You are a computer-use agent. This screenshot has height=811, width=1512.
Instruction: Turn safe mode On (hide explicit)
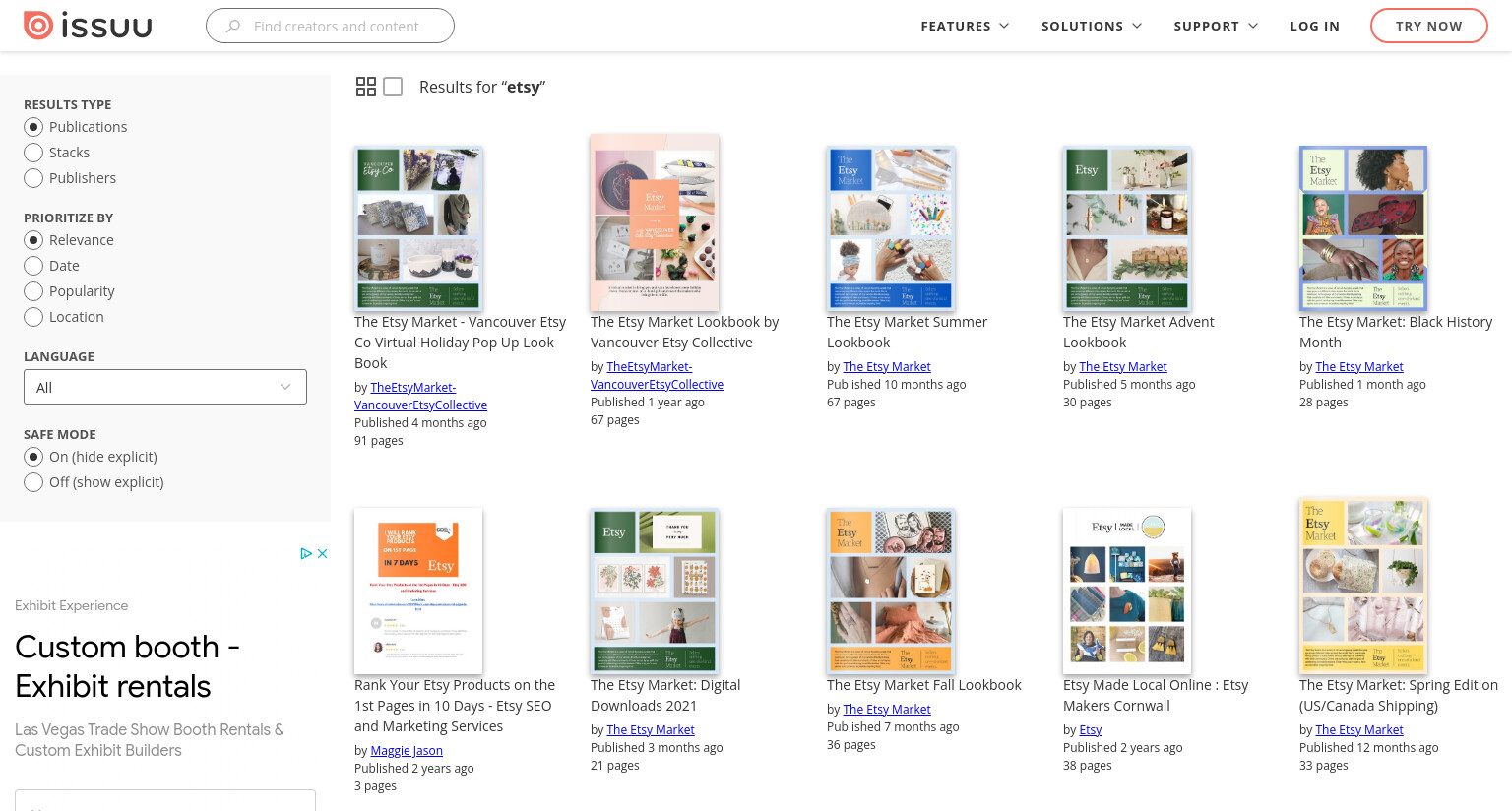click(x=33, y=457)
